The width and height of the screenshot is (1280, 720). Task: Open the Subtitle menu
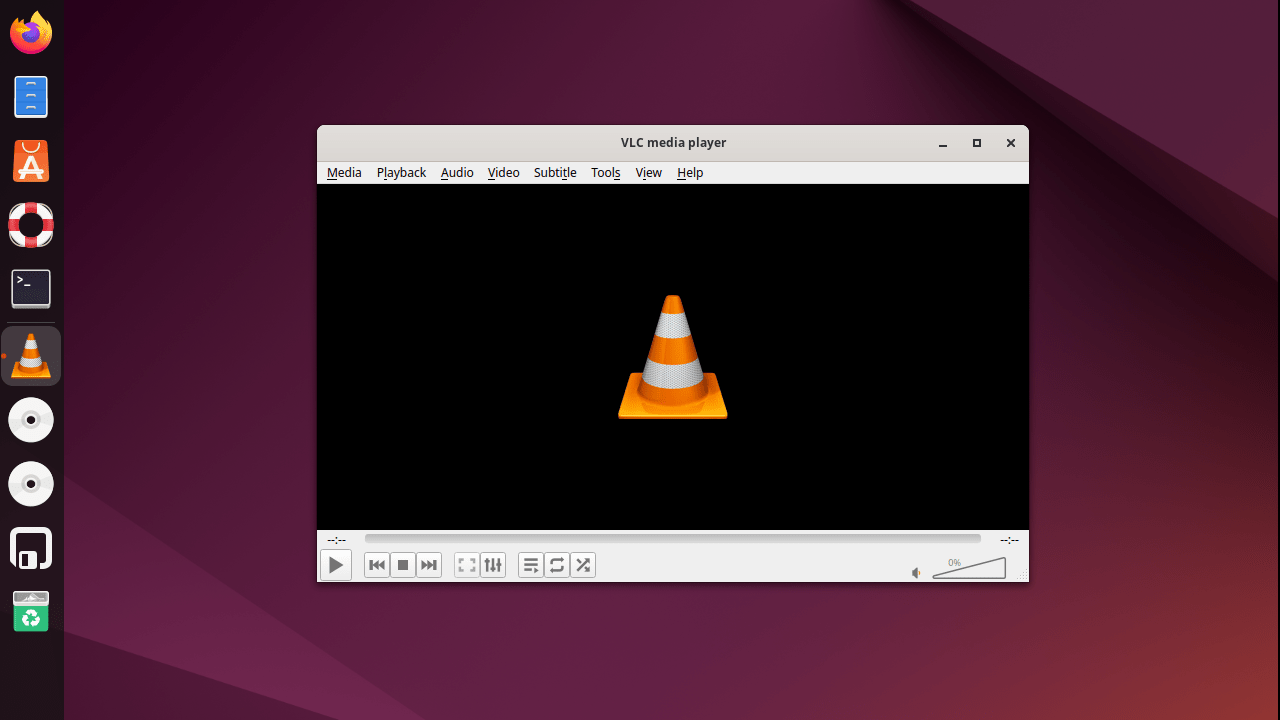(554, 172)
